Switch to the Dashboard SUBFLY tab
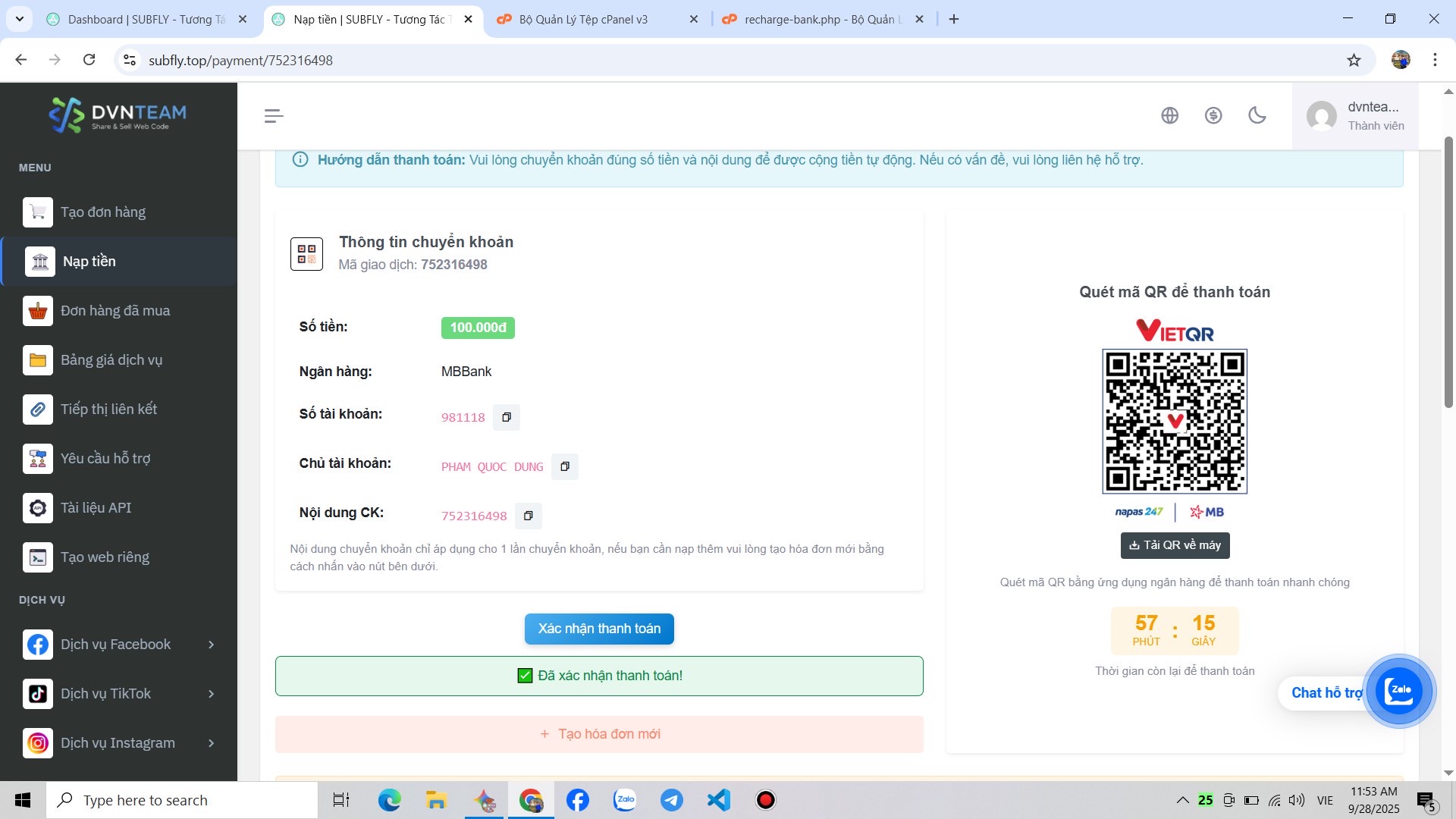 pyautogui.click(x=146, y=19)
